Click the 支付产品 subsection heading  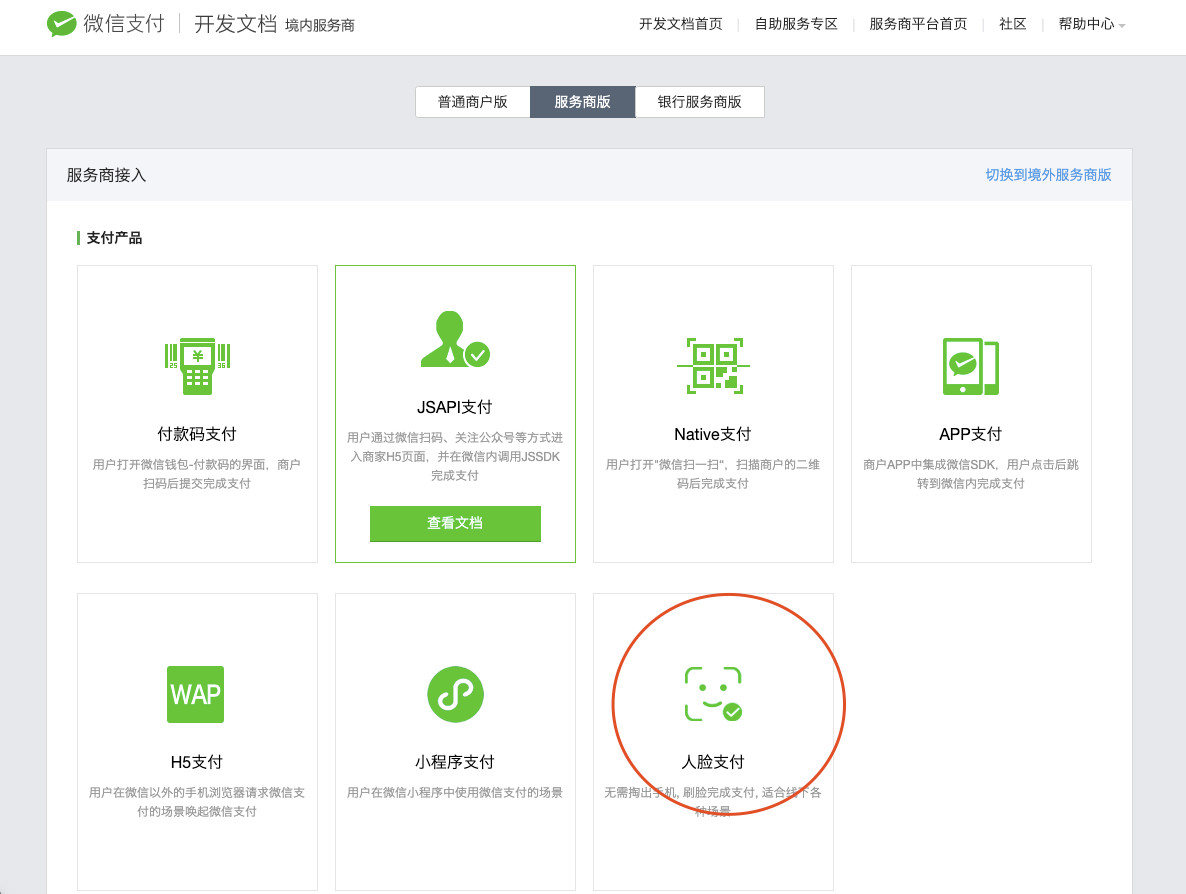click(114, 237)
